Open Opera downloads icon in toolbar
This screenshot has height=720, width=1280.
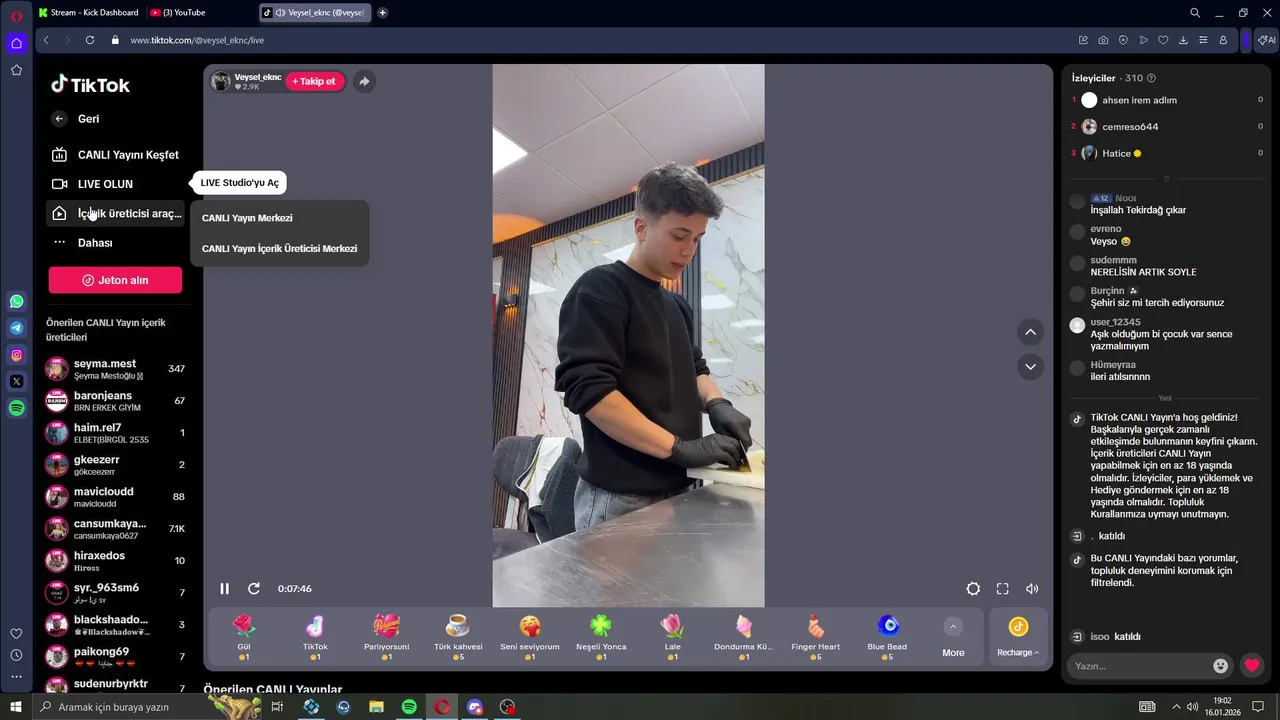tap(1183, 40)
